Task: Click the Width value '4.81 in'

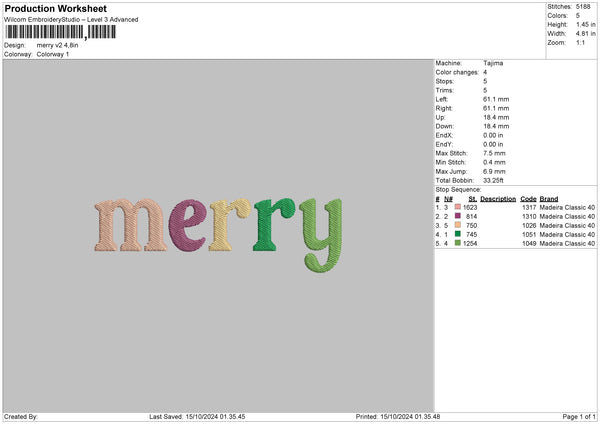Action: coord(586,34)
